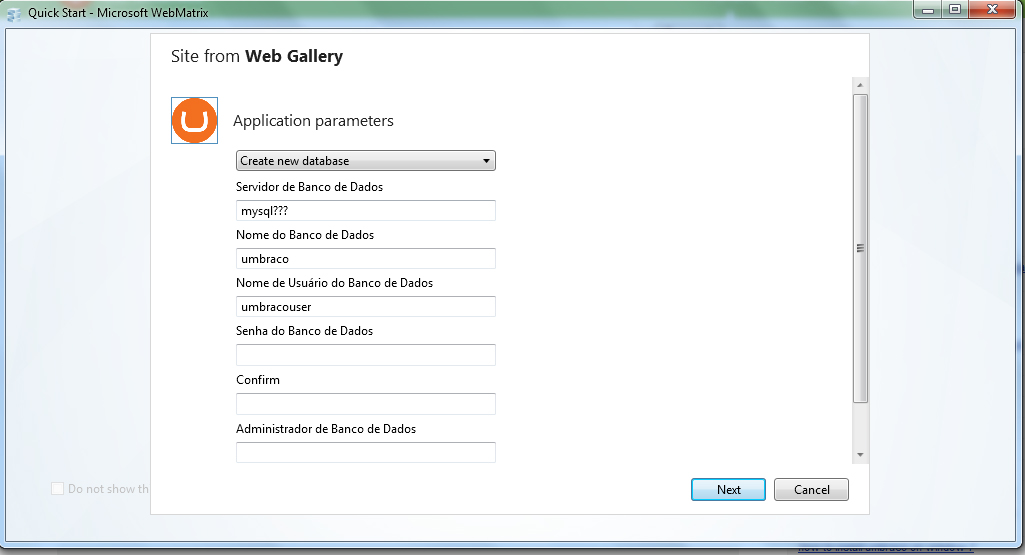1025x555 pixels.
Task: Click the Confirm label
Action: click(258, 380)
